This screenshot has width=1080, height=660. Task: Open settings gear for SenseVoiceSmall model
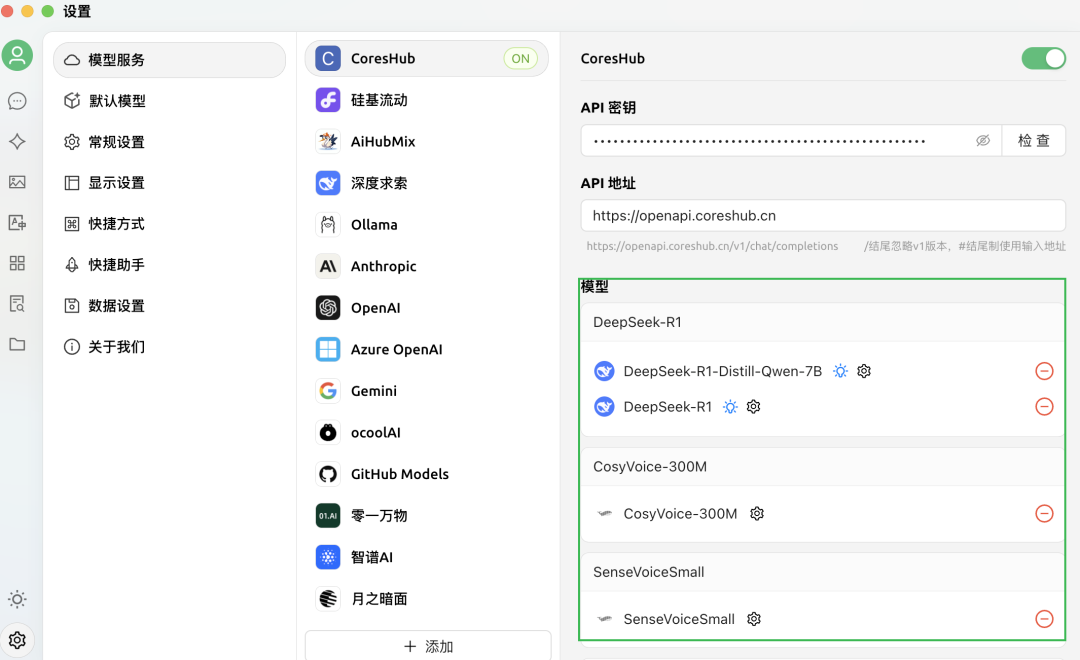pos(754,619)
